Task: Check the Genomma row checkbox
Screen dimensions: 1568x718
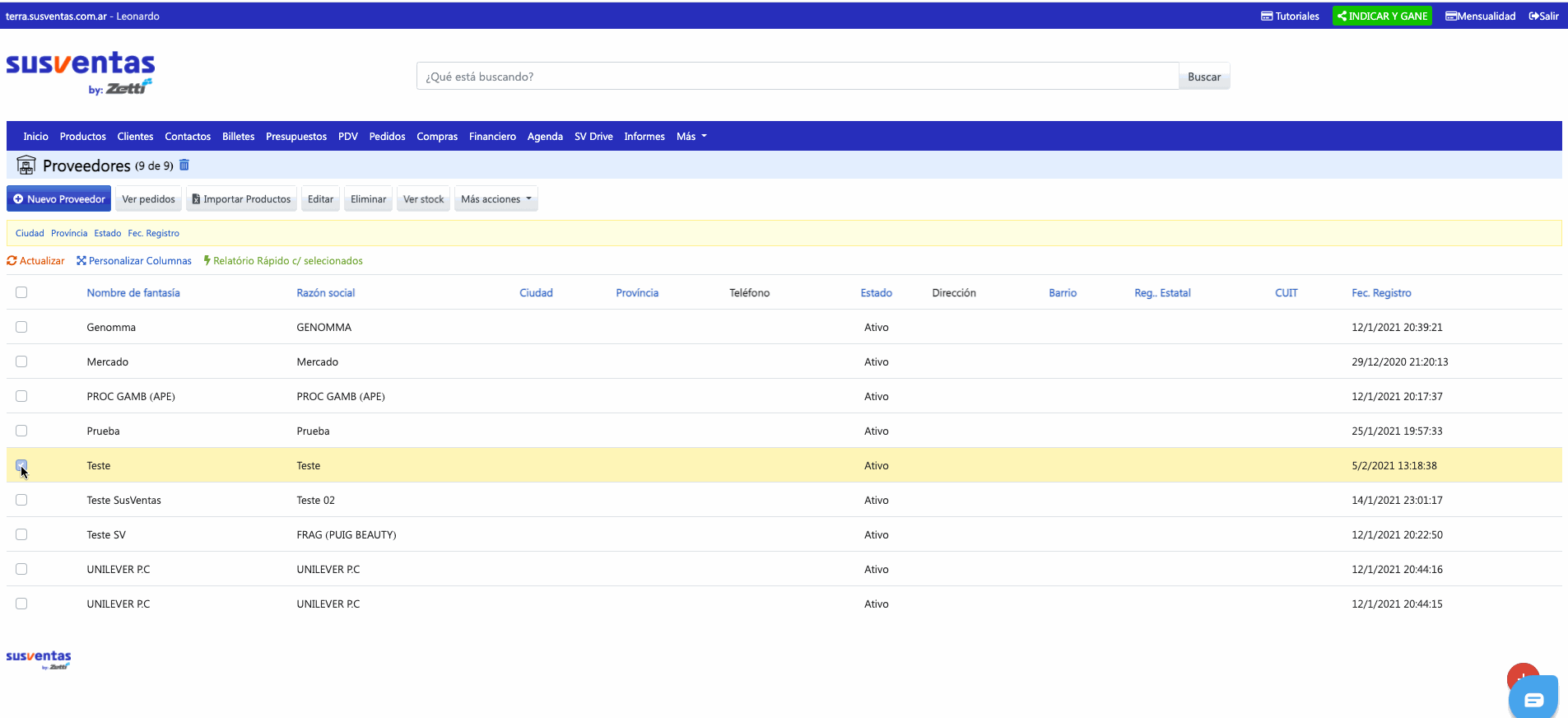Action: [21, 327]
